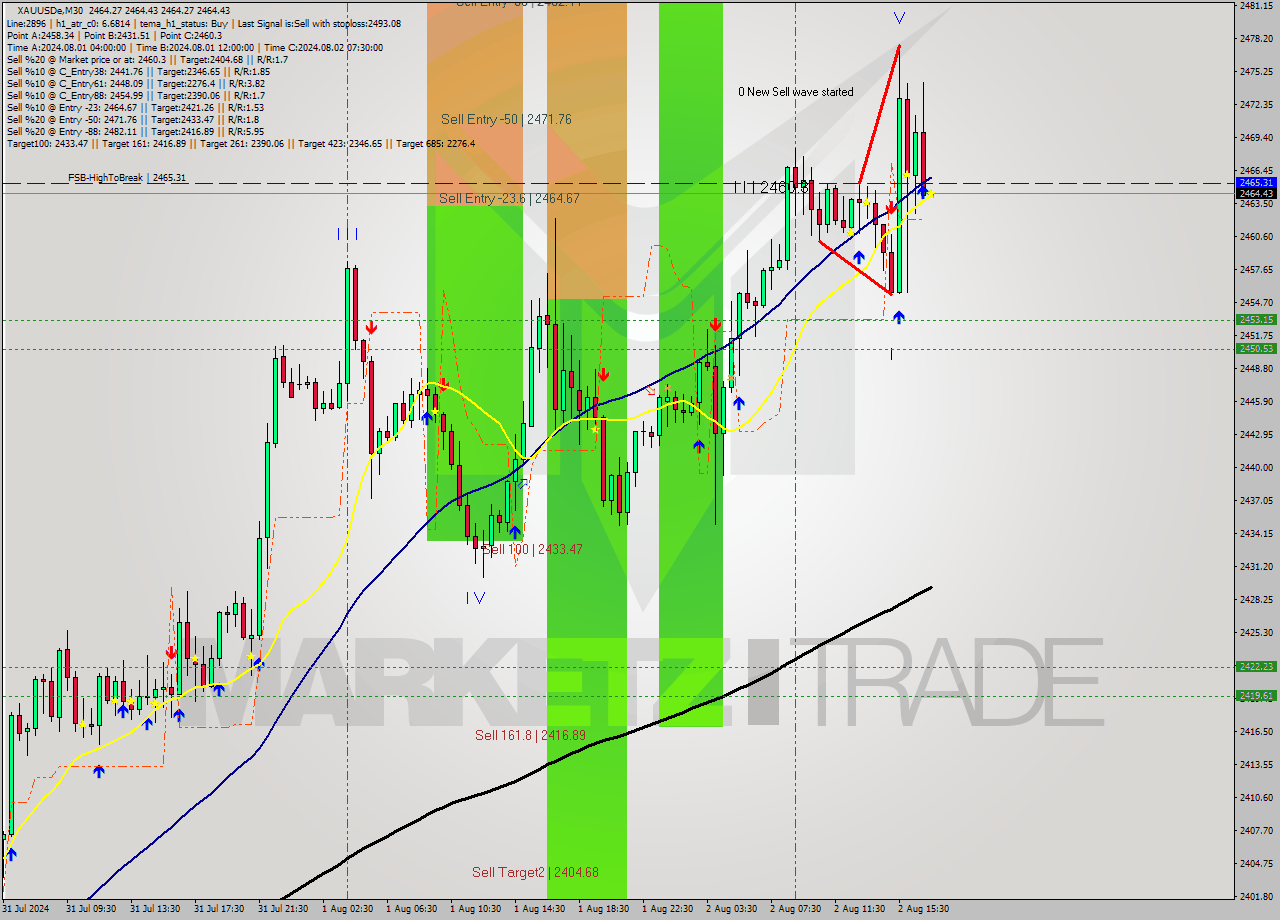The height and width of the screenshot is (920, 1280).
Task: Click the 2478.20 price axis label
Action: 1256,38
